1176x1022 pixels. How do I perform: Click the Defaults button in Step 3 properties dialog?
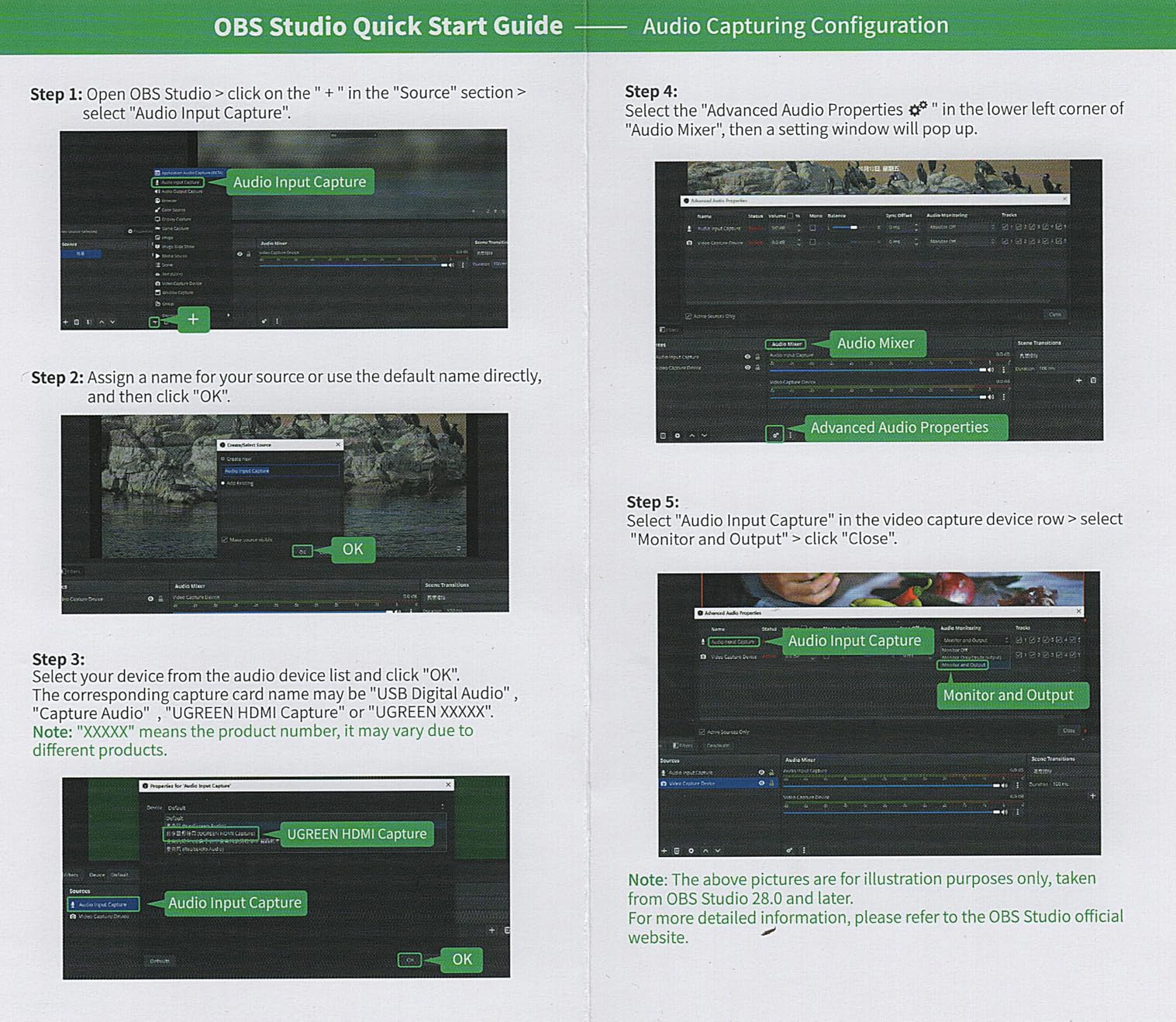click(x=160, y=961)
